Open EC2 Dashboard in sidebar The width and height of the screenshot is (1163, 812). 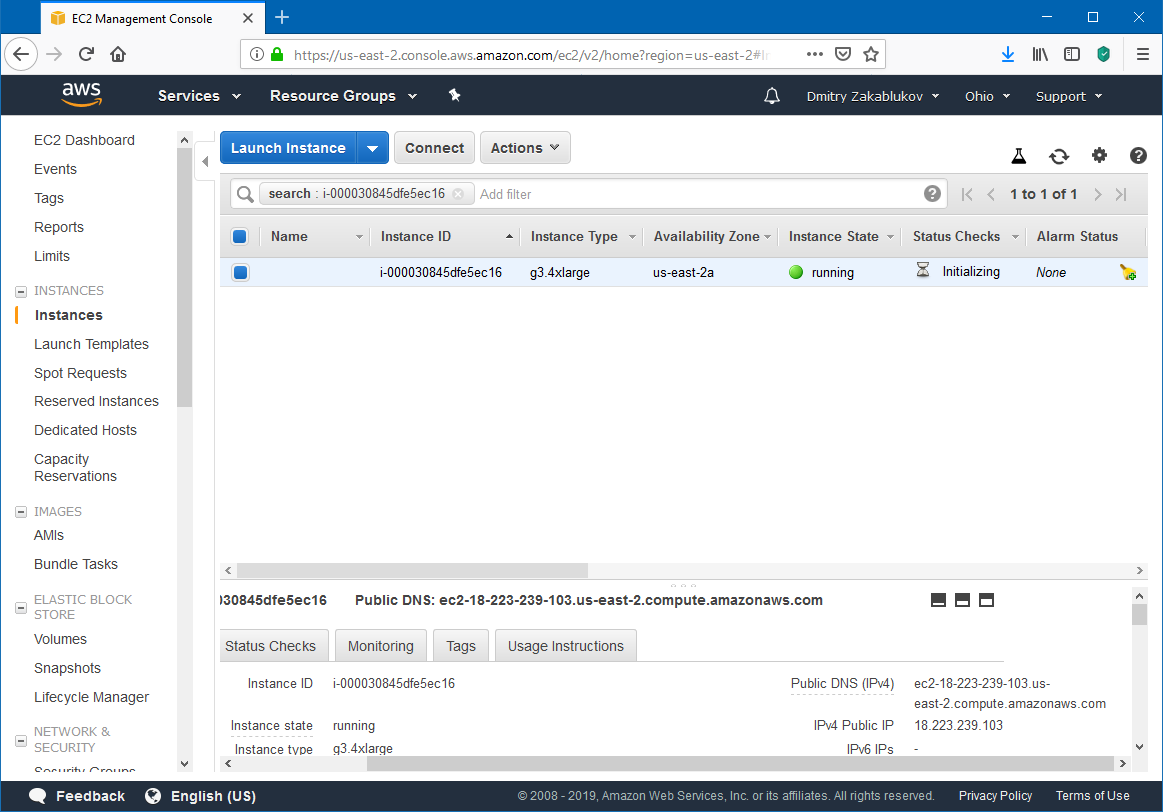point(84,140)
